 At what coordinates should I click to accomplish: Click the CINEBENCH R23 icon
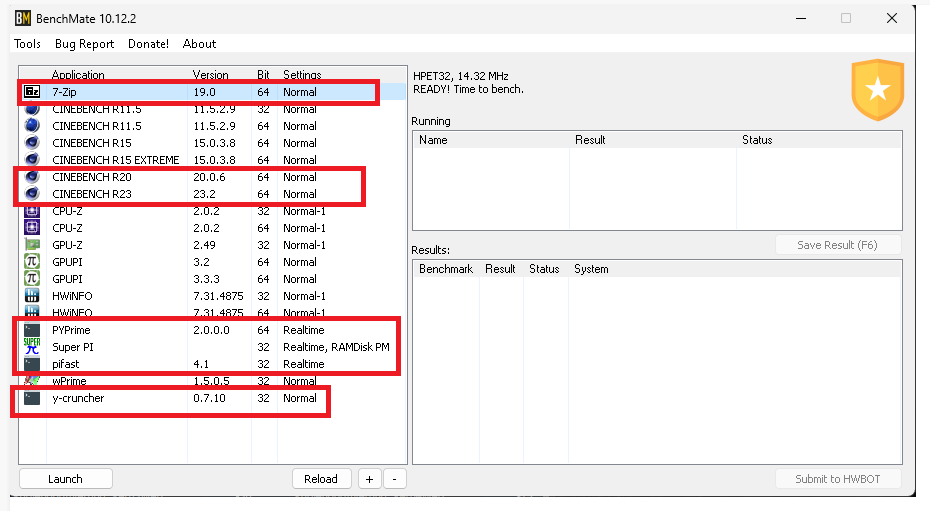point(32,194)
